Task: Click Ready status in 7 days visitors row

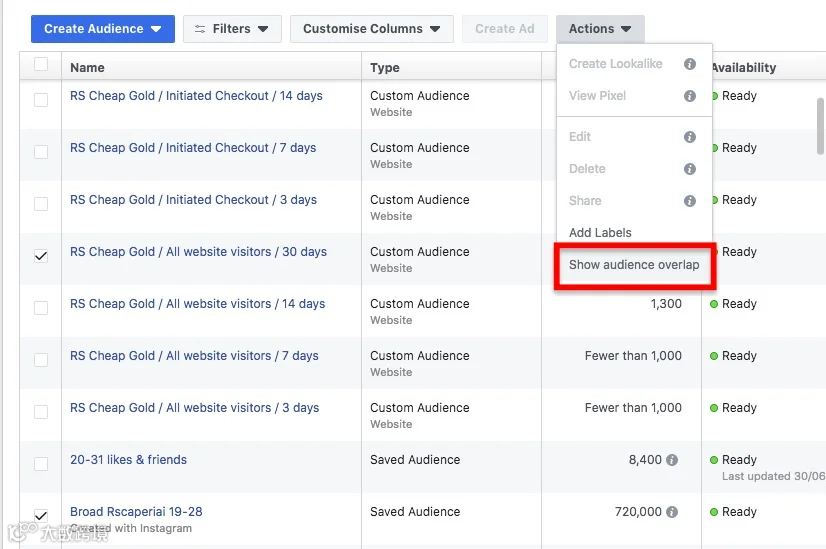Action: tap(739, 356)
